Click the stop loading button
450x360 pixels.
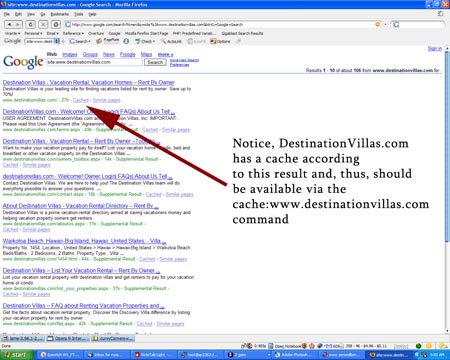click(x=43, y=24)
